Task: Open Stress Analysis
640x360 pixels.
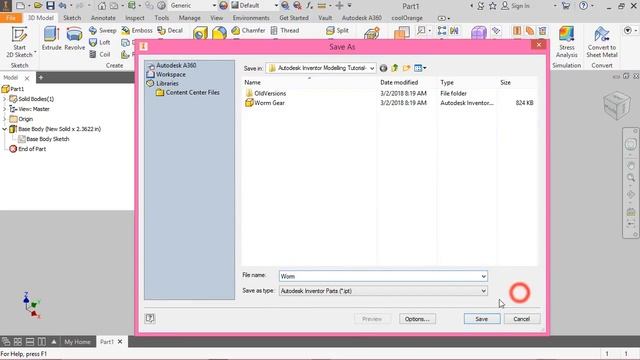Action: pos(567,42)
